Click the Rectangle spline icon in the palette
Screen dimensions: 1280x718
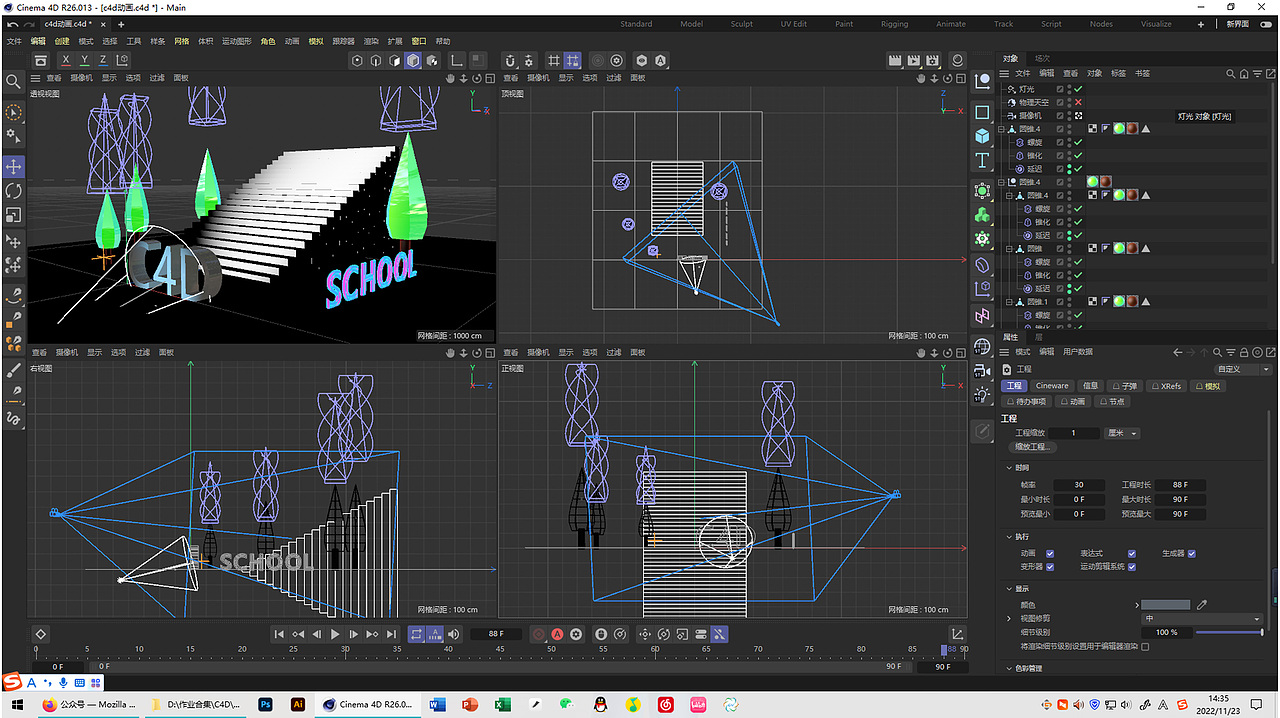click(x=982, y=112)
